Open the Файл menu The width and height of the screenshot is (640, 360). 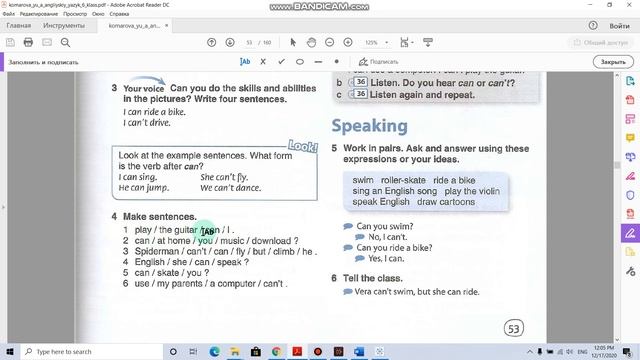pyautogui.click(x=9, y=14)
